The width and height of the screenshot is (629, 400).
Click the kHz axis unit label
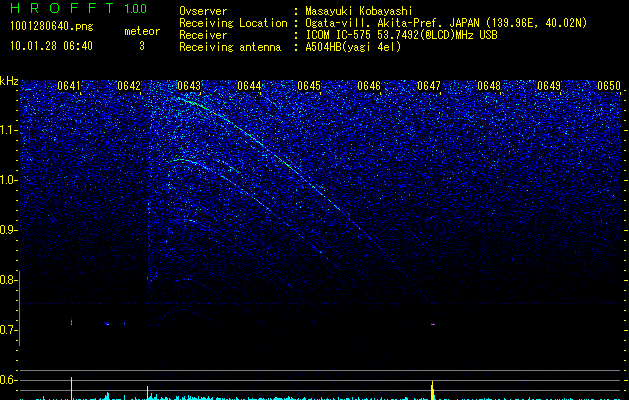[9, 81]
